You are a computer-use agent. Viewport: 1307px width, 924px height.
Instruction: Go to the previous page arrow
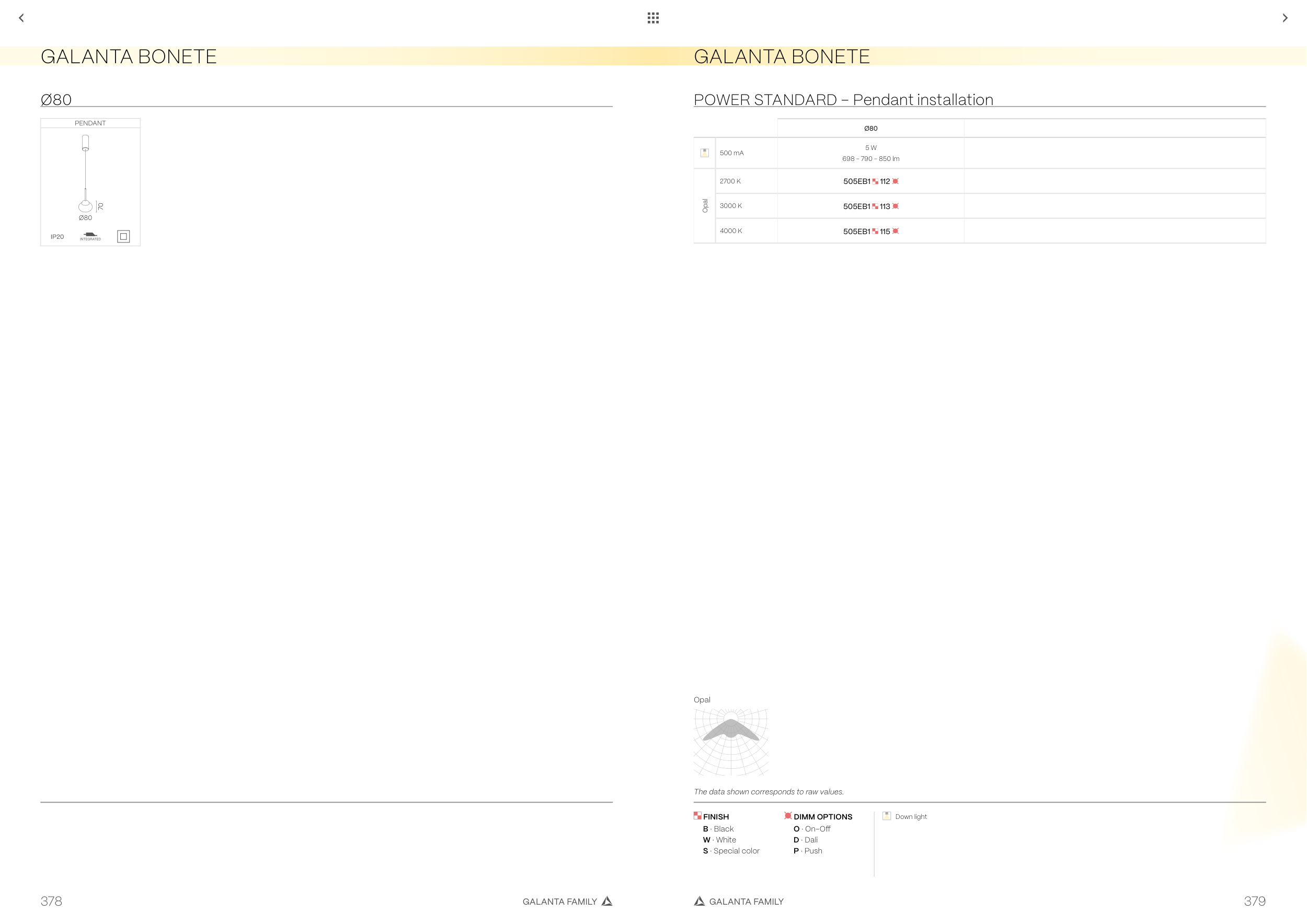[21, 18]
